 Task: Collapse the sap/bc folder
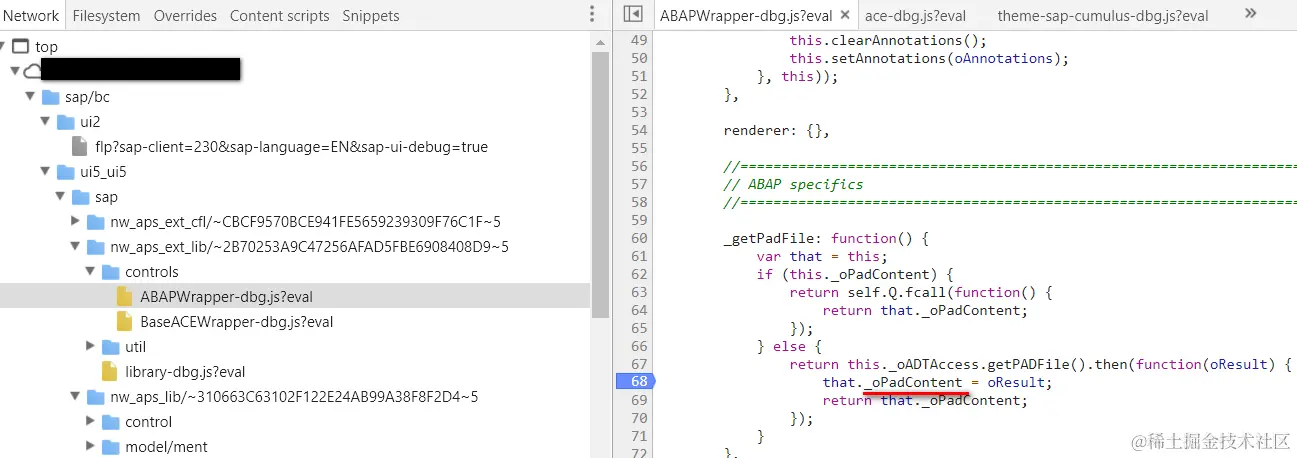(30, 97)
